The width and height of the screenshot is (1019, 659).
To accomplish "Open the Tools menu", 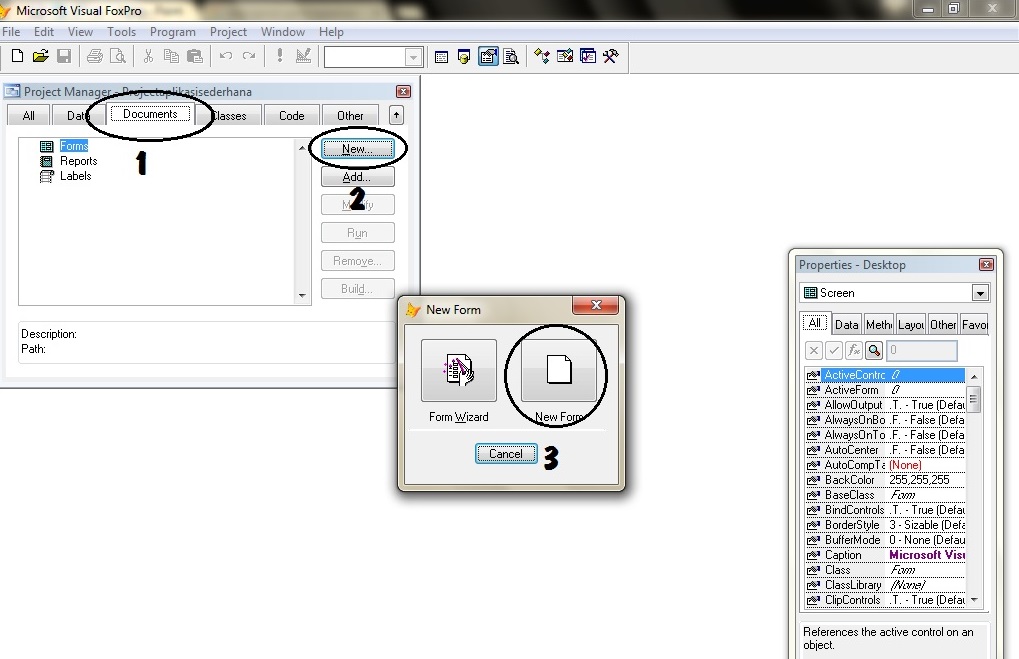I will pos(122,32).
